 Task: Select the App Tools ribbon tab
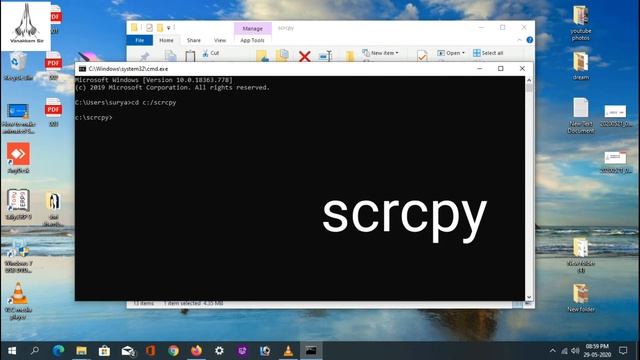(252, 40)
